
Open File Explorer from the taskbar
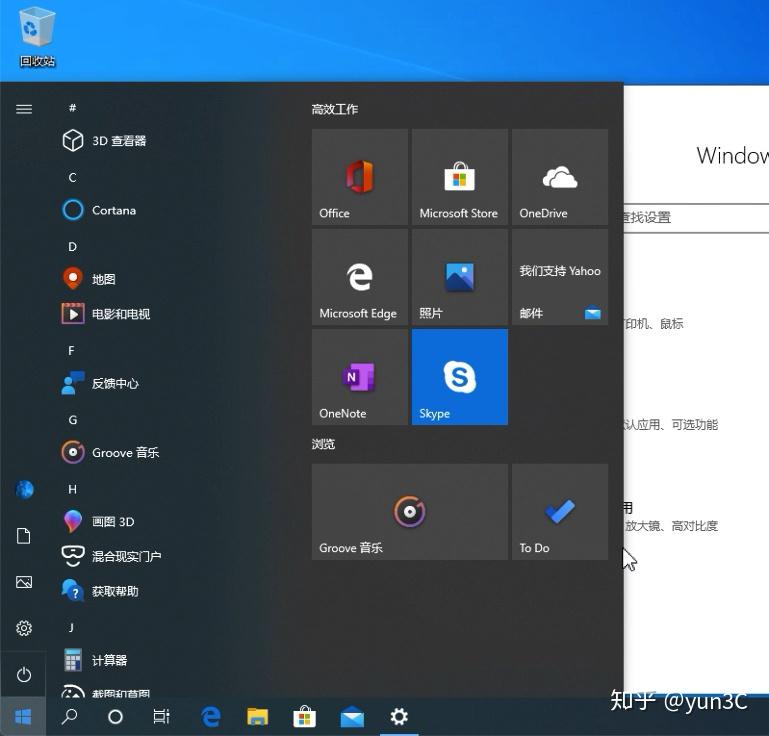point(257,717)
